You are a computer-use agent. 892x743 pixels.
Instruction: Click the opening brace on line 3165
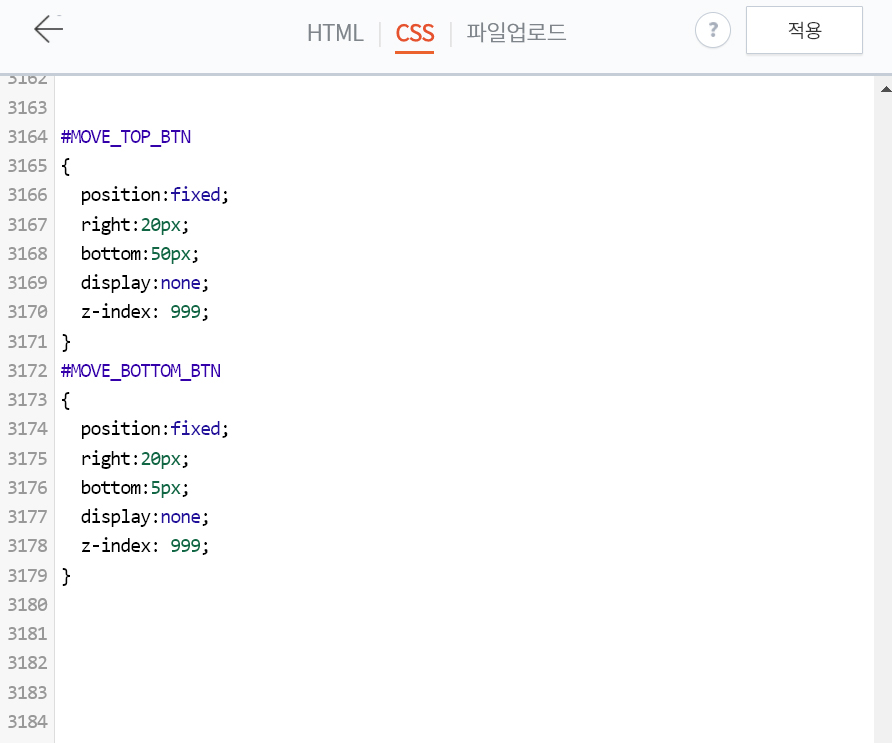click(x=65, y=166)
